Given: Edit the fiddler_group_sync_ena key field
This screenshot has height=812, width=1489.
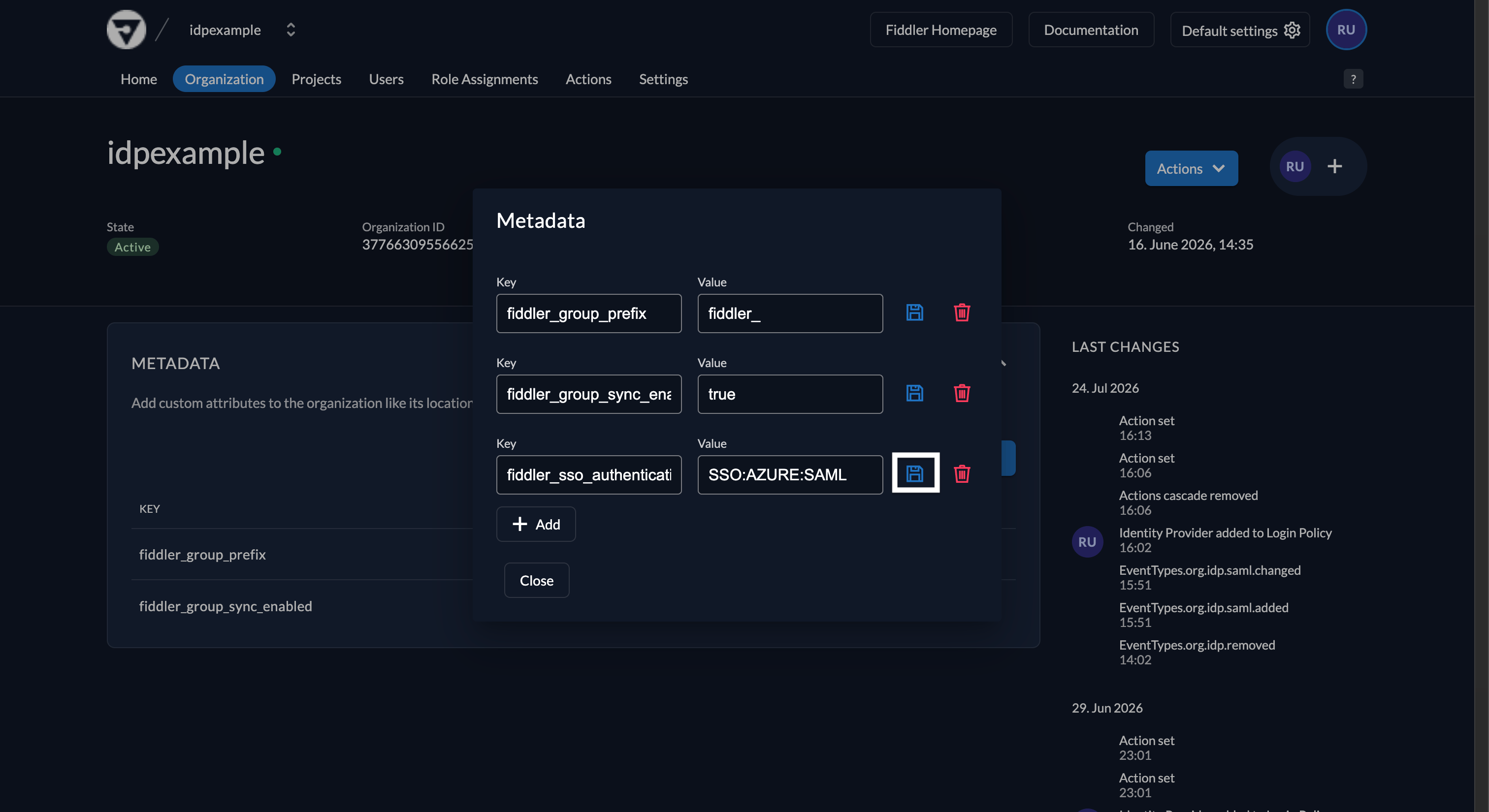Looking at the screenshot, I should point(588,395).
